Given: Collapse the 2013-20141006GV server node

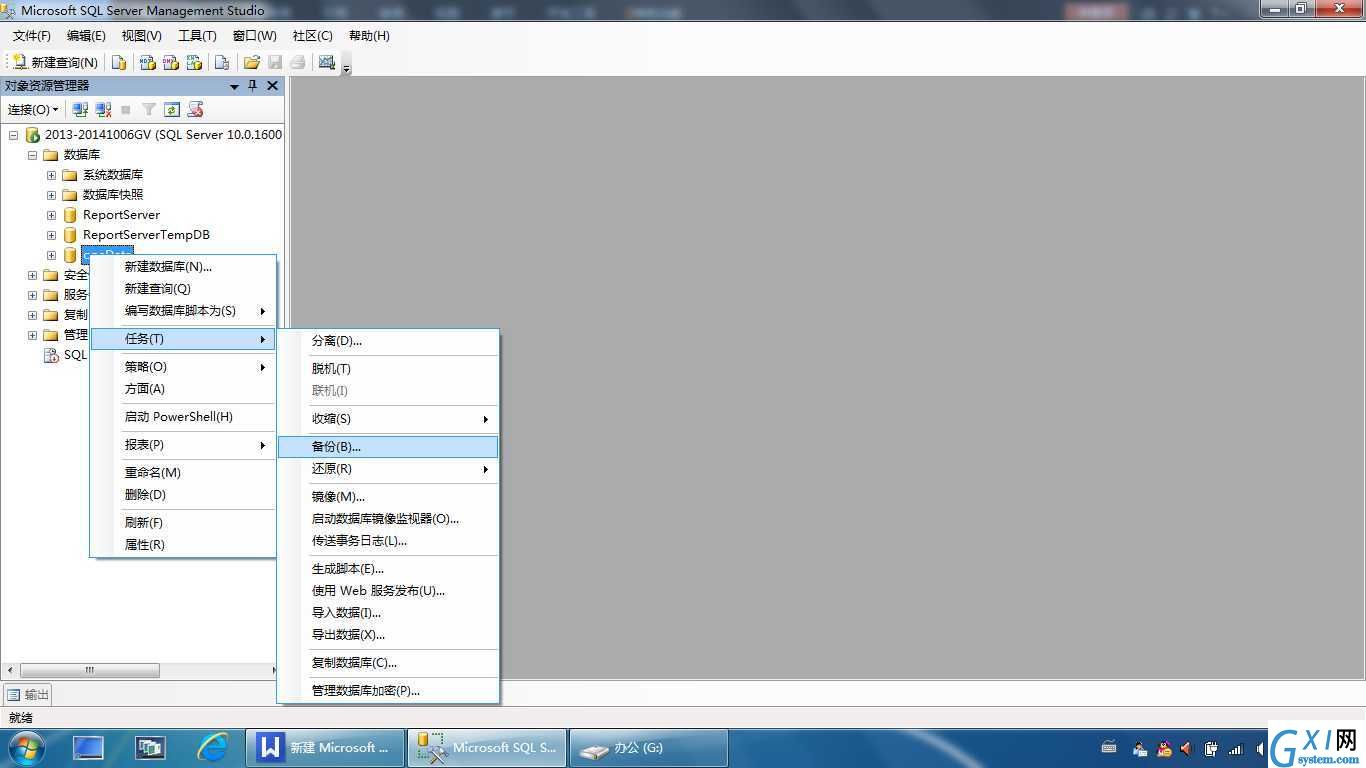Looking at the screenshot, I should (x=13, y=135).
